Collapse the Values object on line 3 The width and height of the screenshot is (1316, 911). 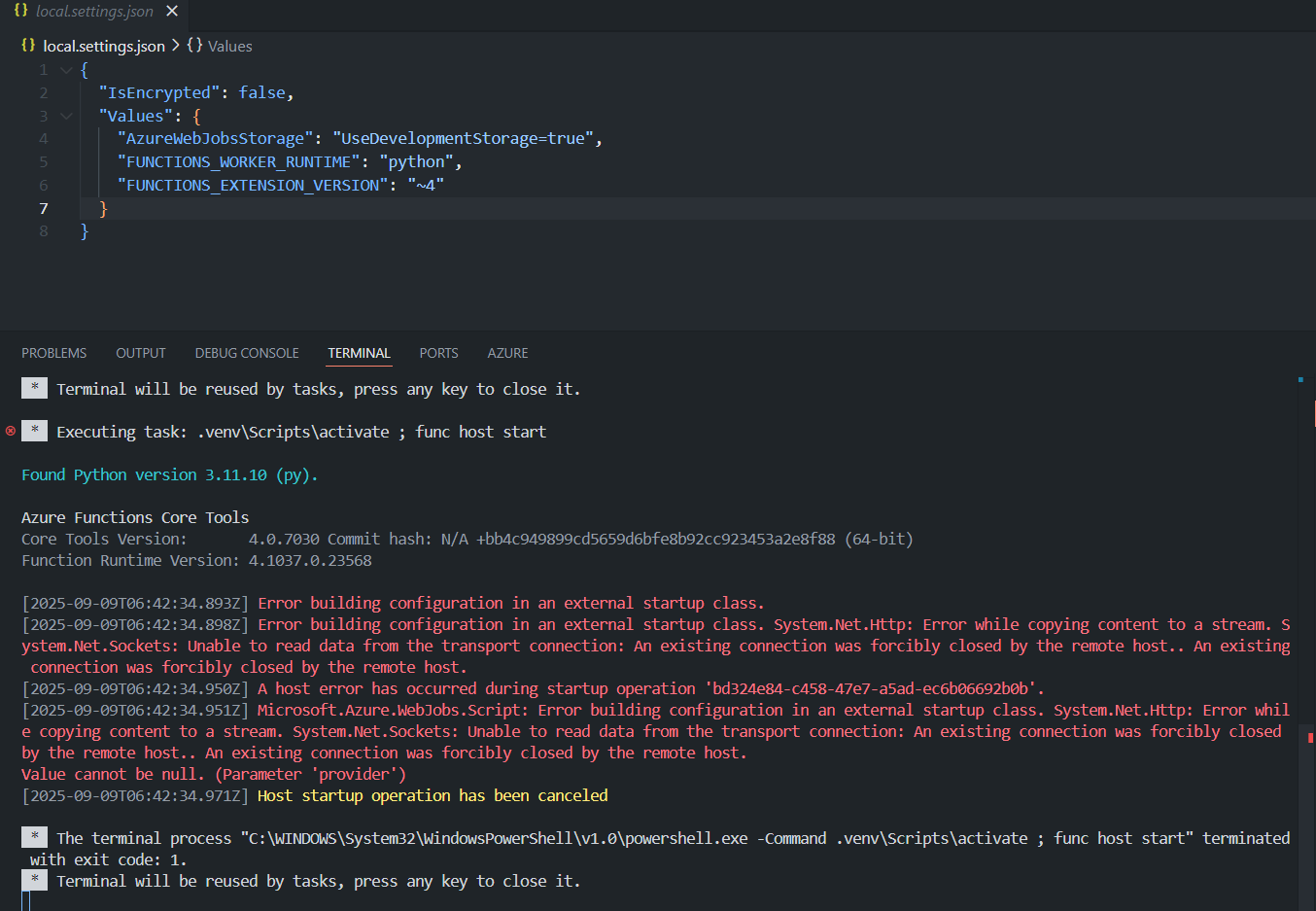(65, 115)
